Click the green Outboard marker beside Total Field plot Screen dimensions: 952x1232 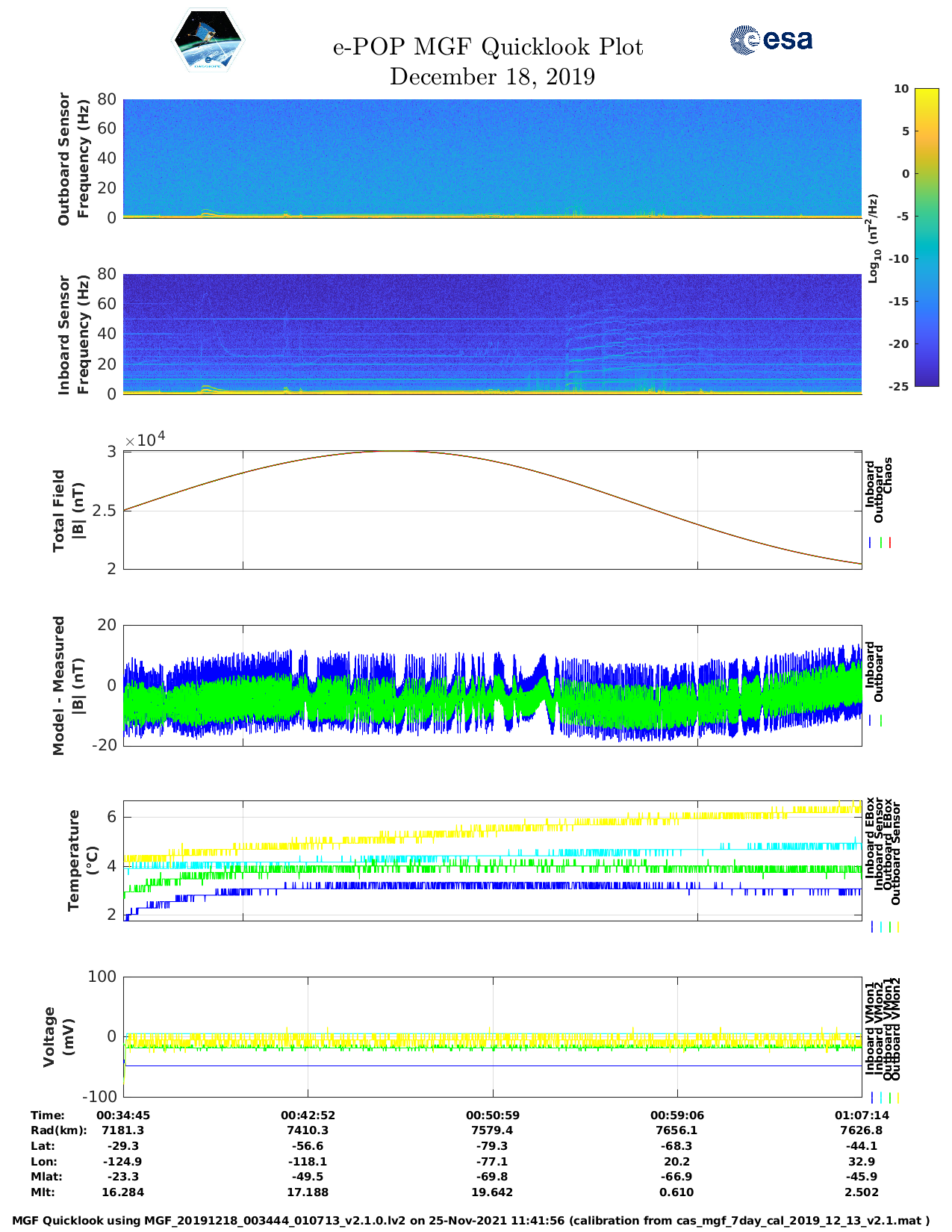[x=881, y=543]
